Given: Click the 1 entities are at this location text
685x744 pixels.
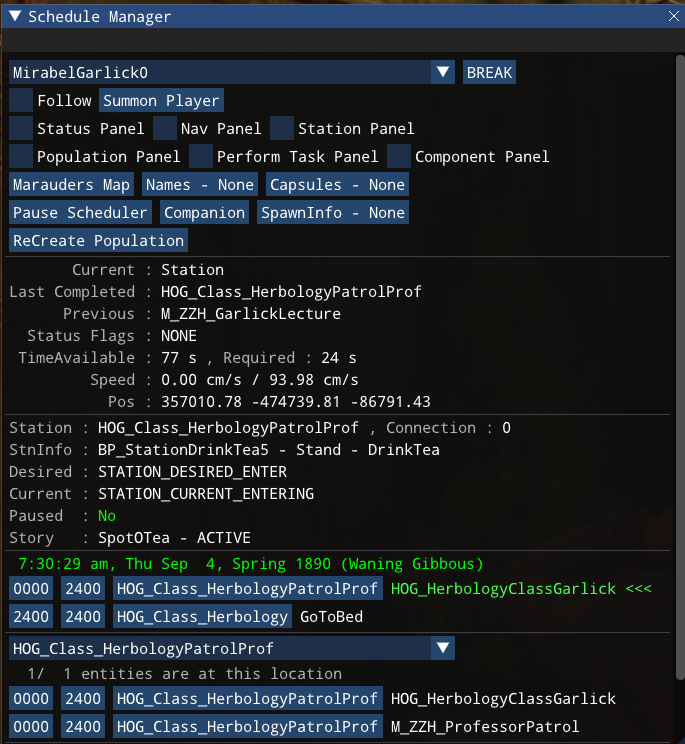Looking at the screenshot, I should coord(203,673).
